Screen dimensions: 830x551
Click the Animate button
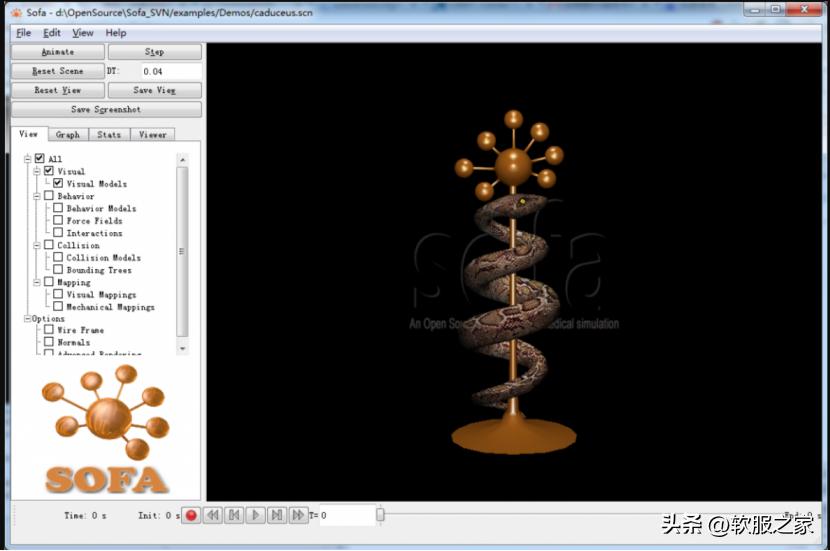coord(57,52)
